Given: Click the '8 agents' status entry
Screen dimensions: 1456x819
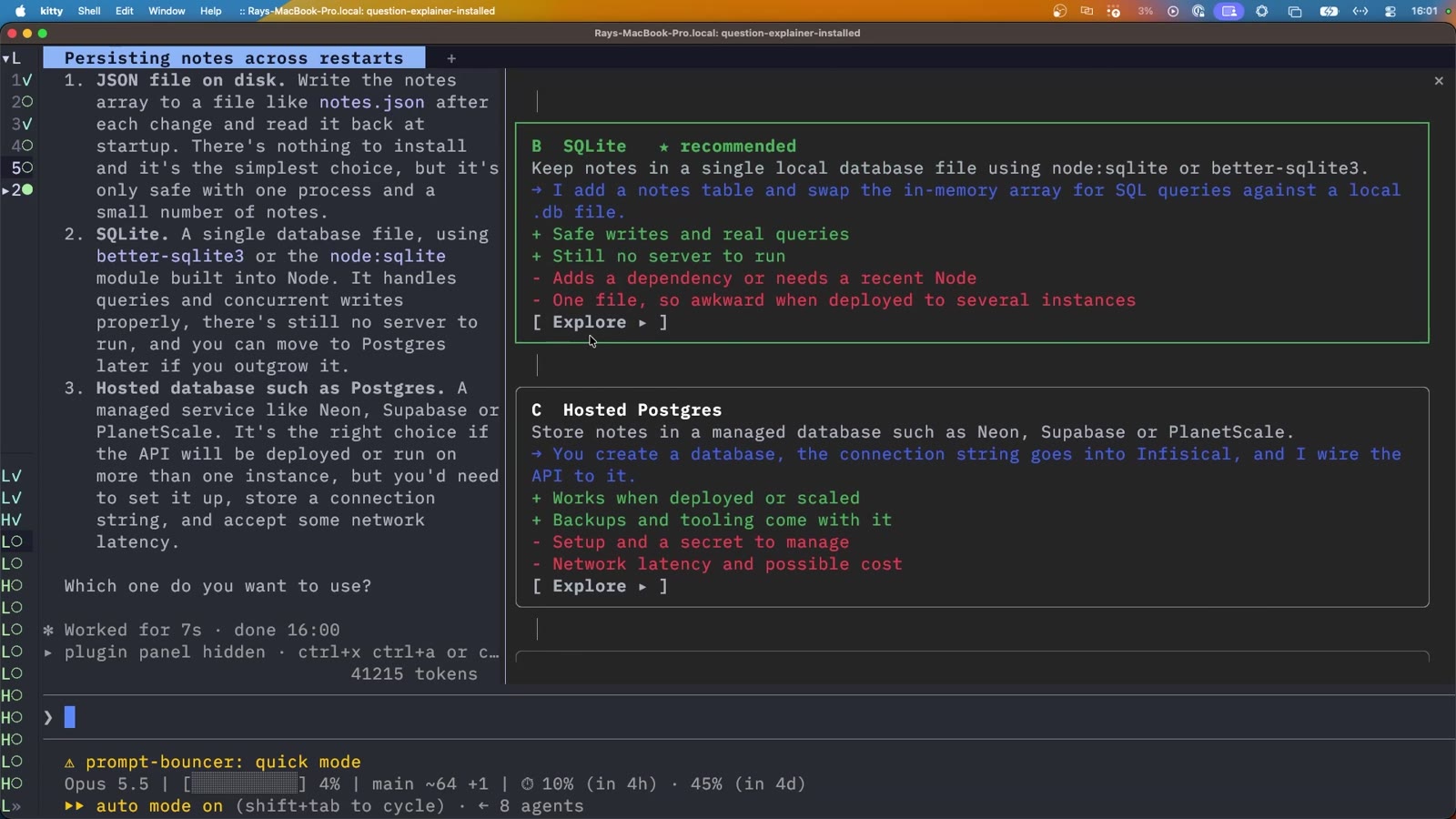Looking at the screenshot, I should [x=531, y=805].
